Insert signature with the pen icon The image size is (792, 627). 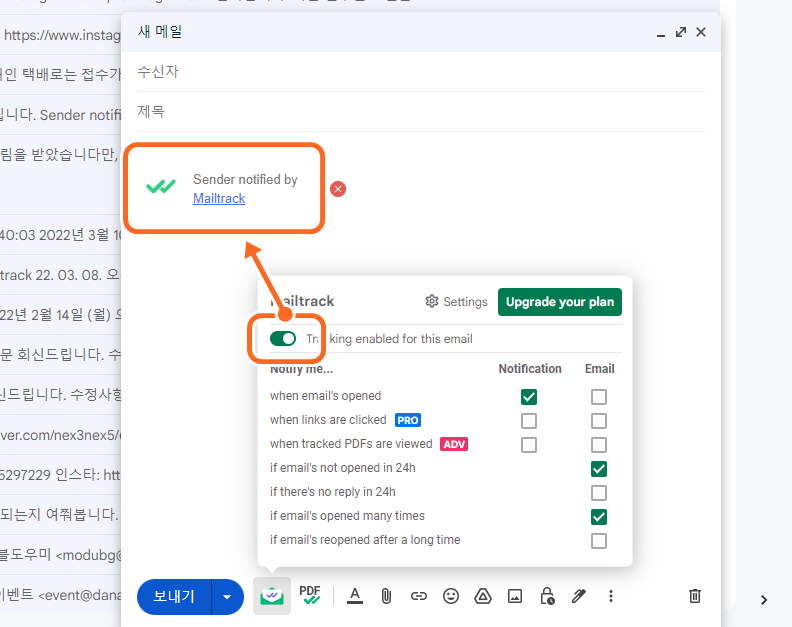[x=579, y=596]
